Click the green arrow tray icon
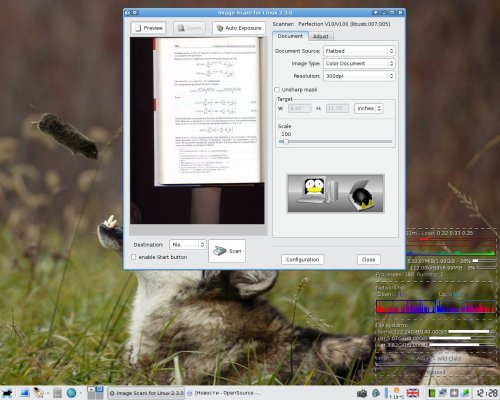Screen dimensions: 500x400 point(465,393)
